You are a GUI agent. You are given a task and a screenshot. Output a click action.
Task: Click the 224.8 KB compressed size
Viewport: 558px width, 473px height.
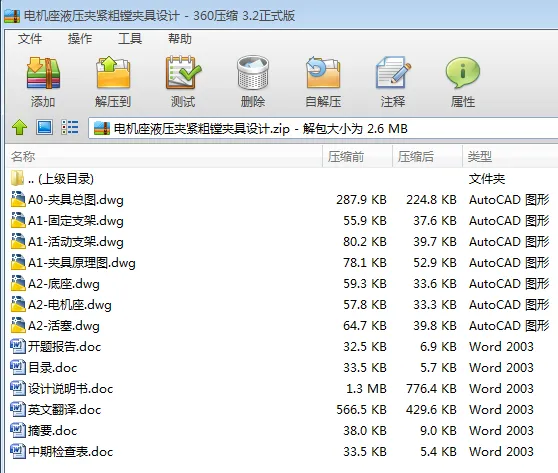431,200
